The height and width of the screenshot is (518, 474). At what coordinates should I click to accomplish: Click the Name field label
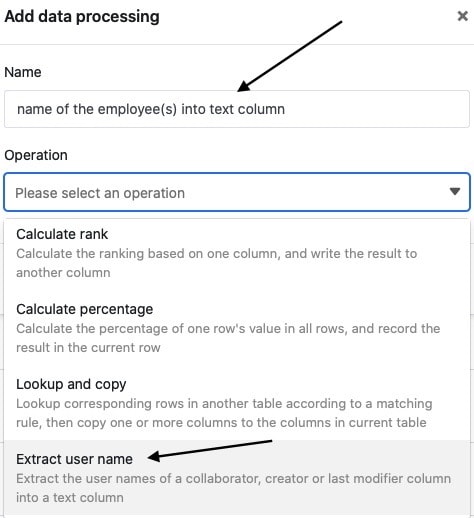23,72
